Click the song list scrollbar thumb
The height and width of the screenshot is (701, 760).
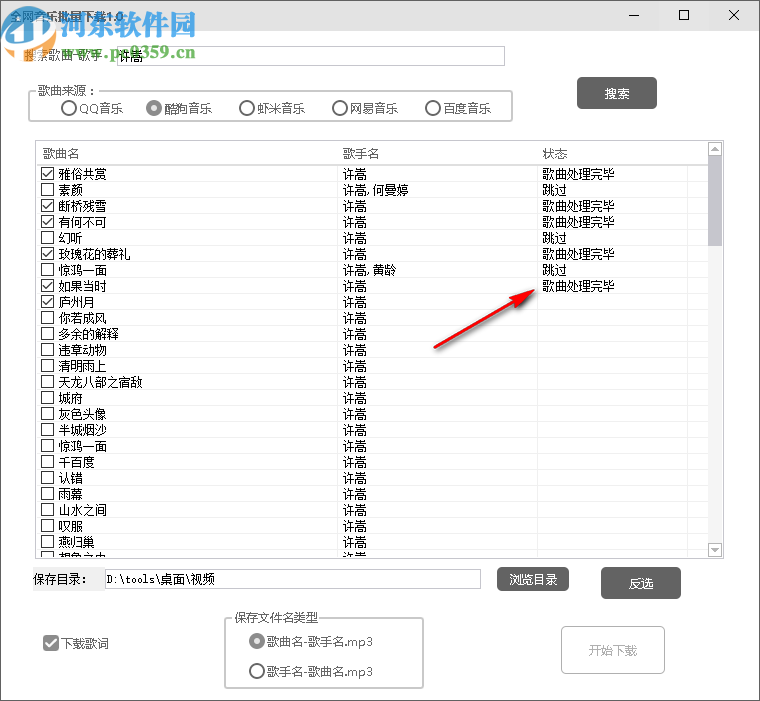pos(714,201)
